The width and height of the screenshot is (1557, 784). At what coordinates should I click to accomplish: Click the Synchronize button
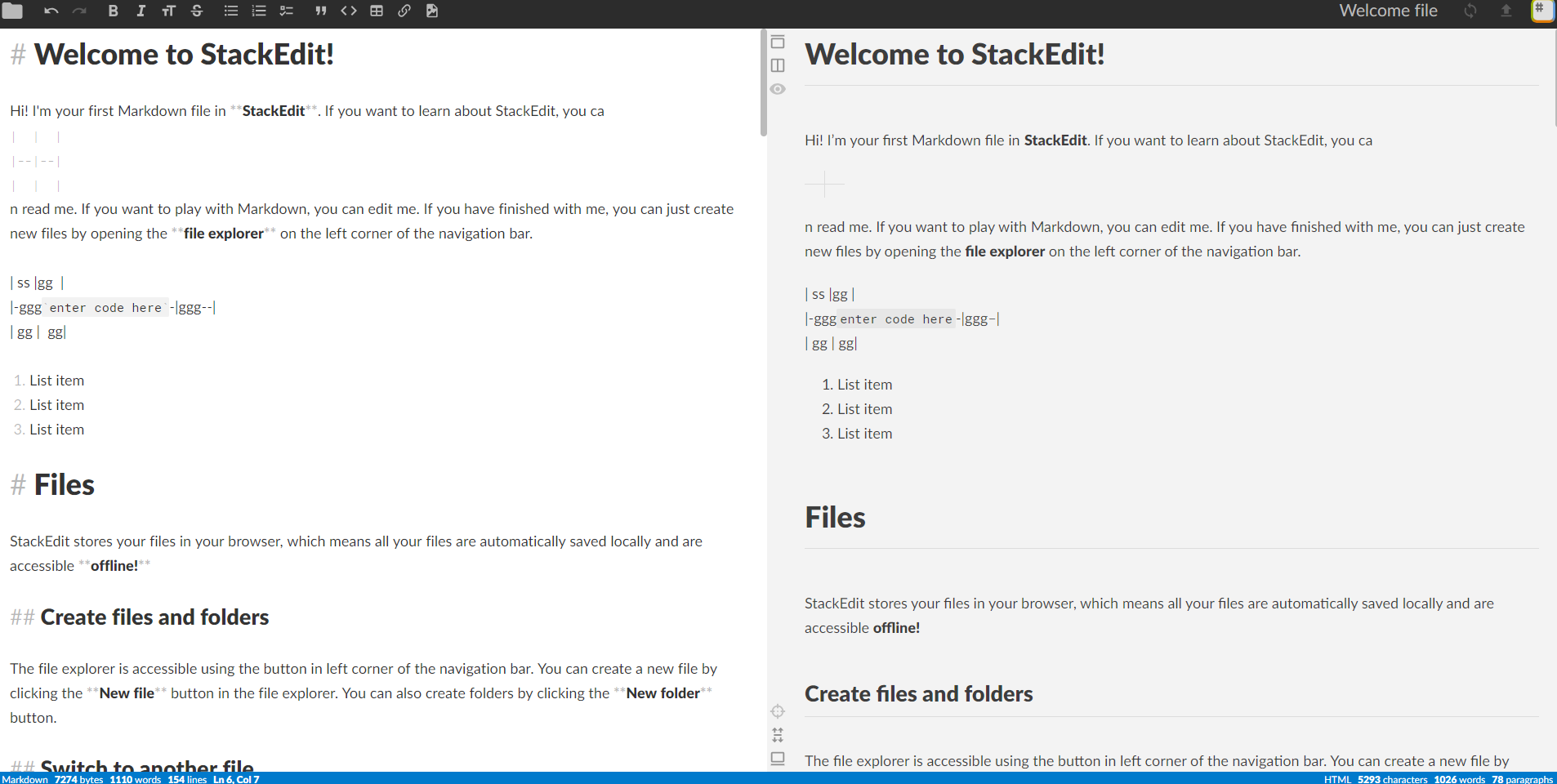point(1470,11)
